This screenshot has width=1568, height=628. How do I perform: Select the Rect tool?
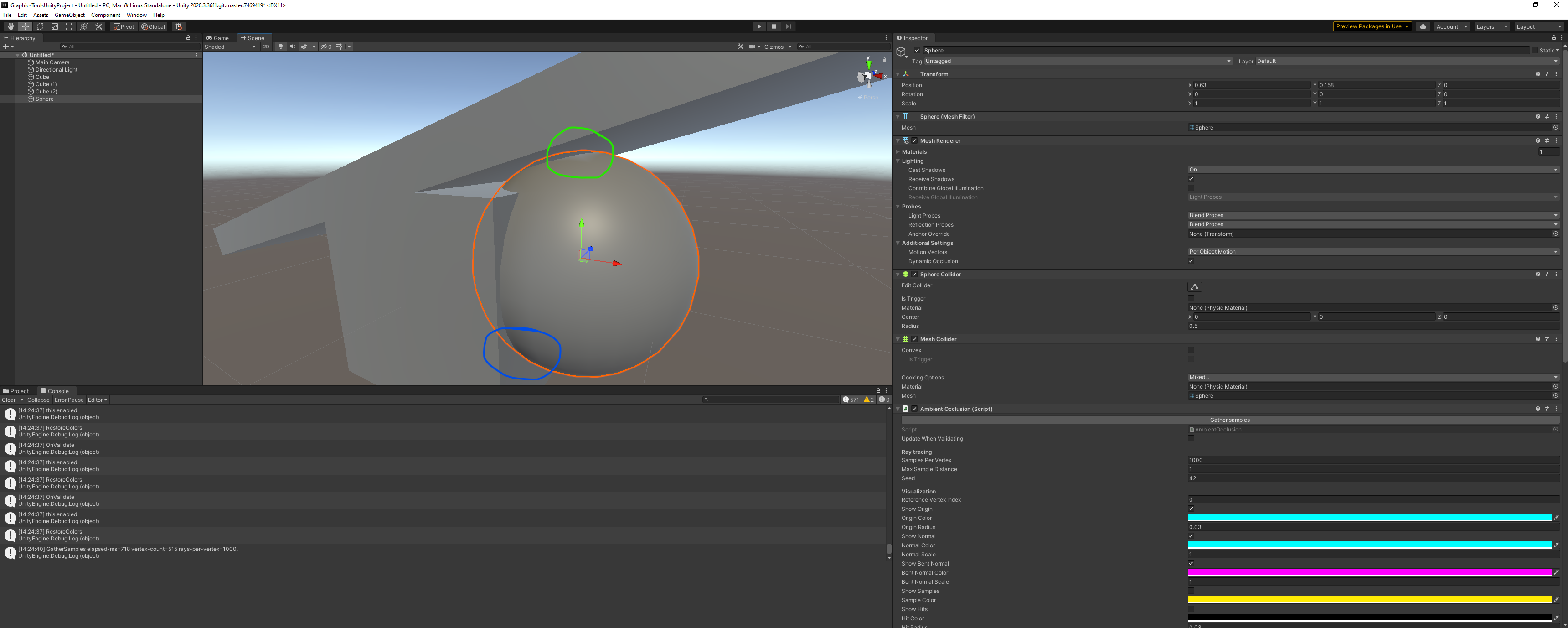coord(69,27)
